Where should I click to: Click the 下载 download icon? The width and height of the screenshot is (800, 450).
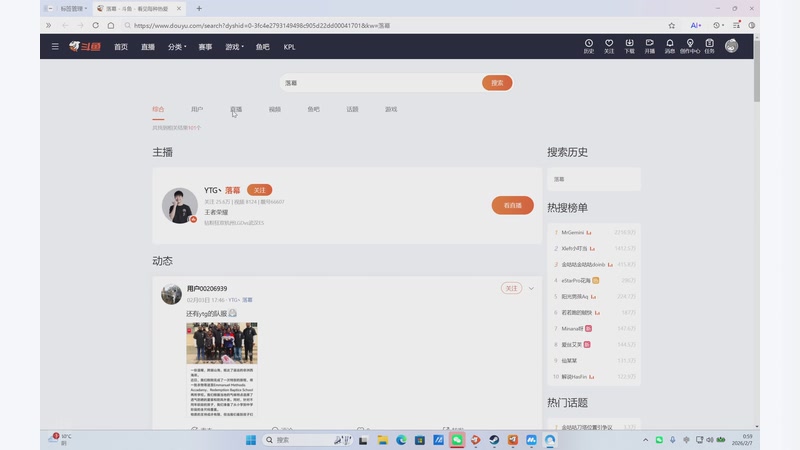tap(629, 46)
